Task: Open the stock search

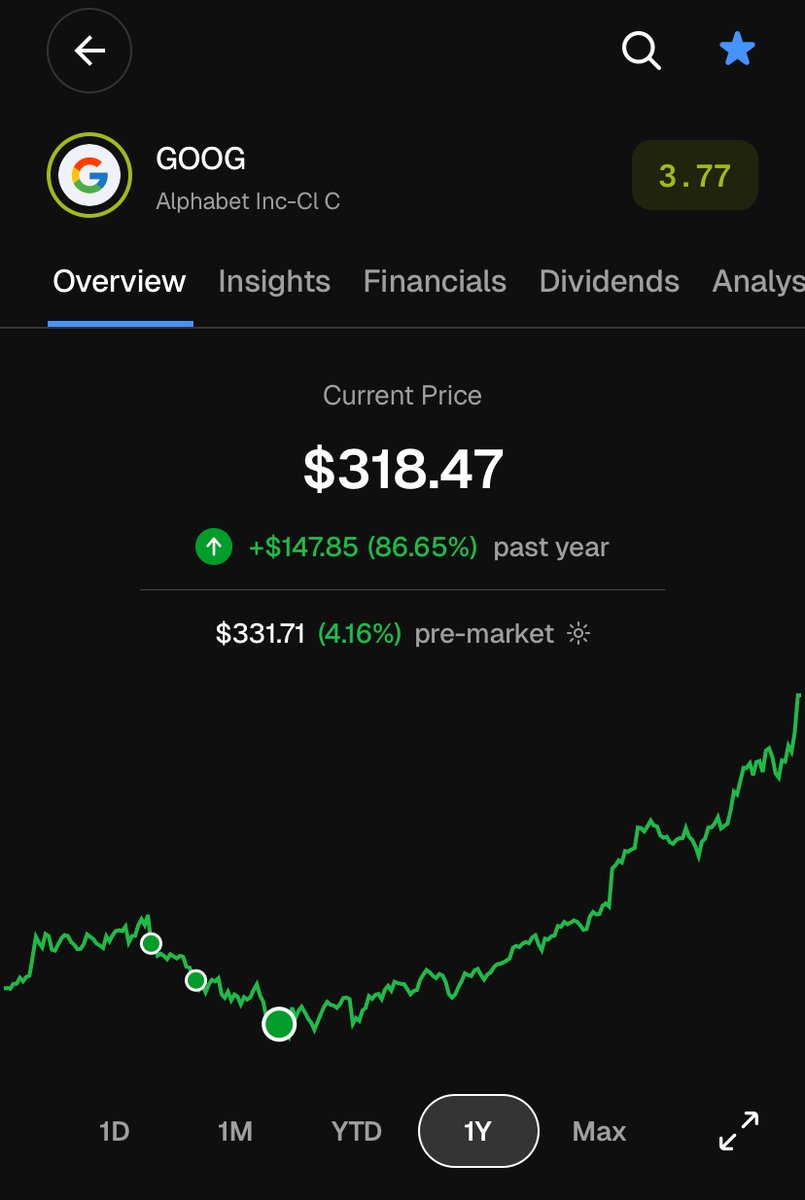Action: tap(640, 51)
